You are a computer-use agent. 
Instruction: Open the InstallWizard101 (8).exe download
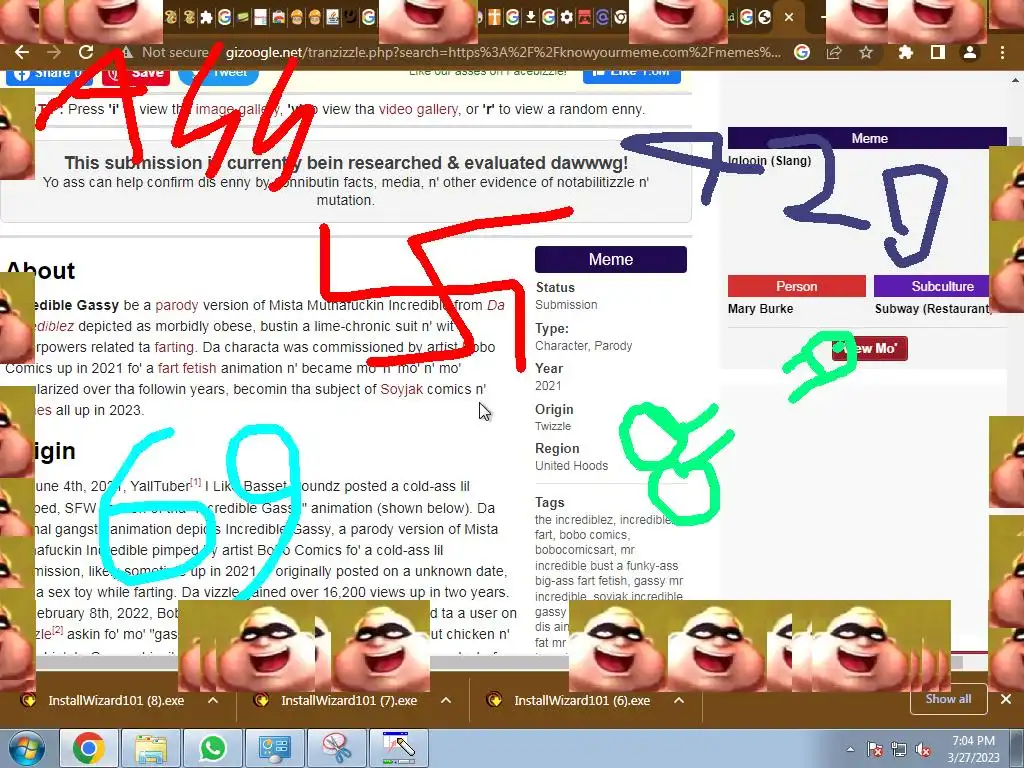click(x=116, y=700)
